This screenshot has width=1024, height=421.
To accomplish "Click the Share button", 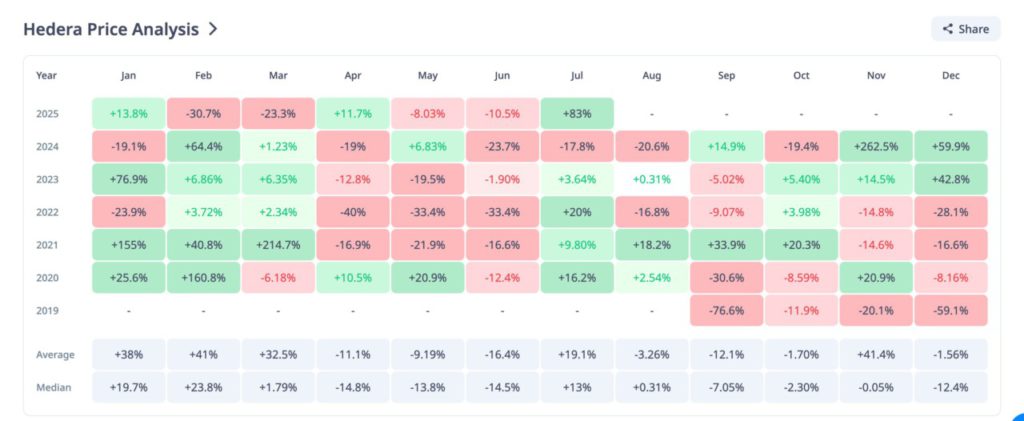I will coord(965,29).
